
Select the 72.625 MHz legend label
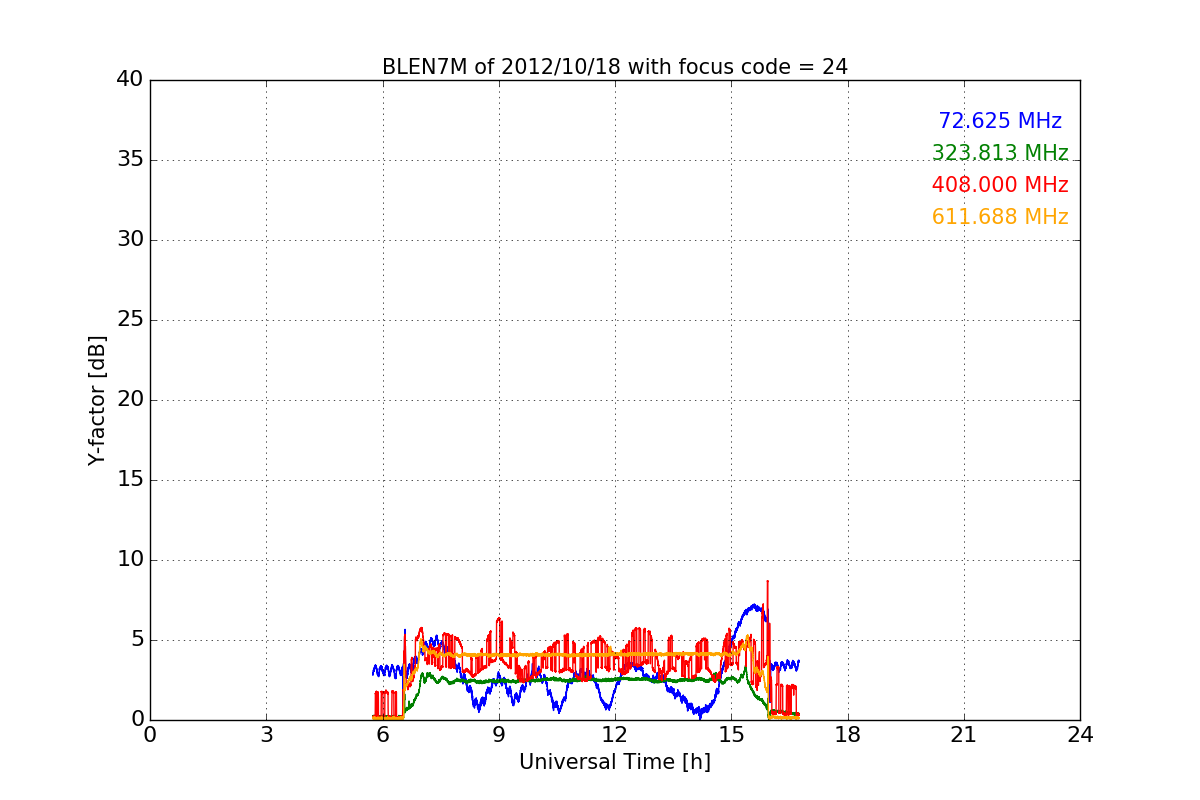coord(1000,121)
